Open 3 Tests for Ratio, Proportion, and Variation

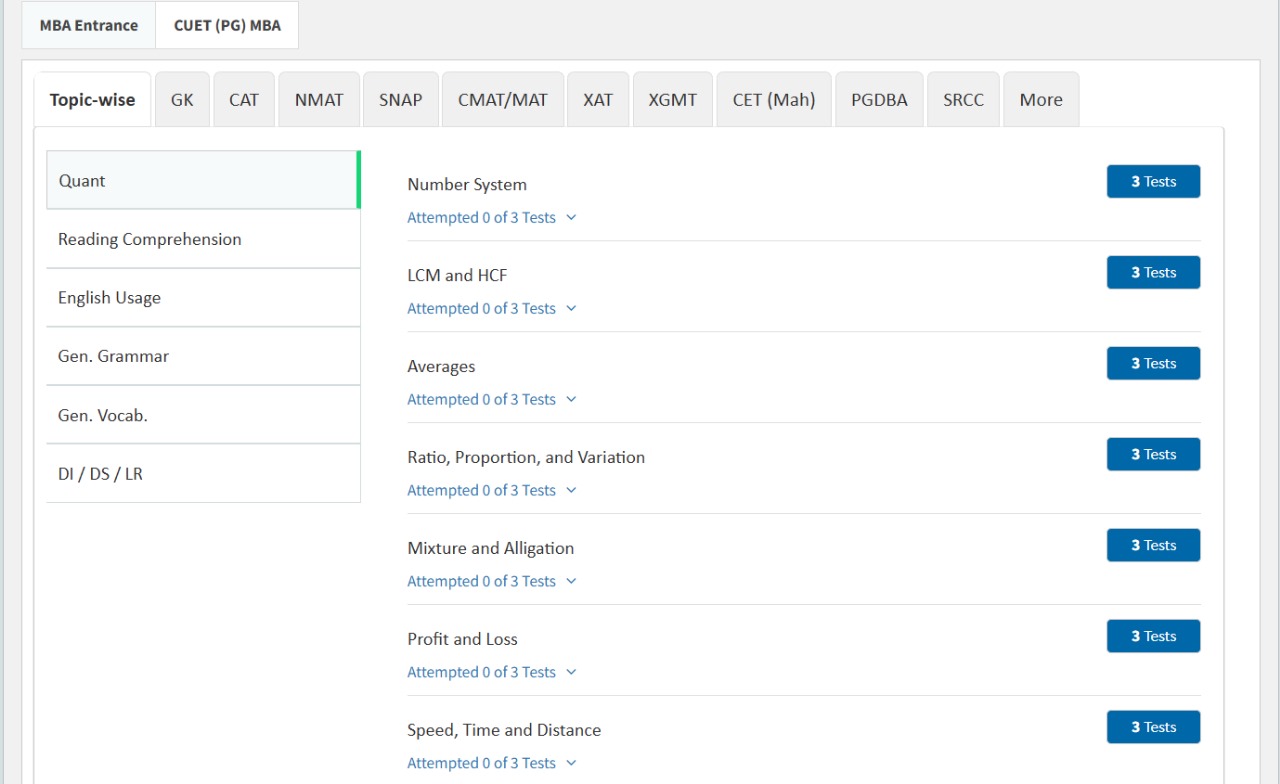click(1153, 455)
